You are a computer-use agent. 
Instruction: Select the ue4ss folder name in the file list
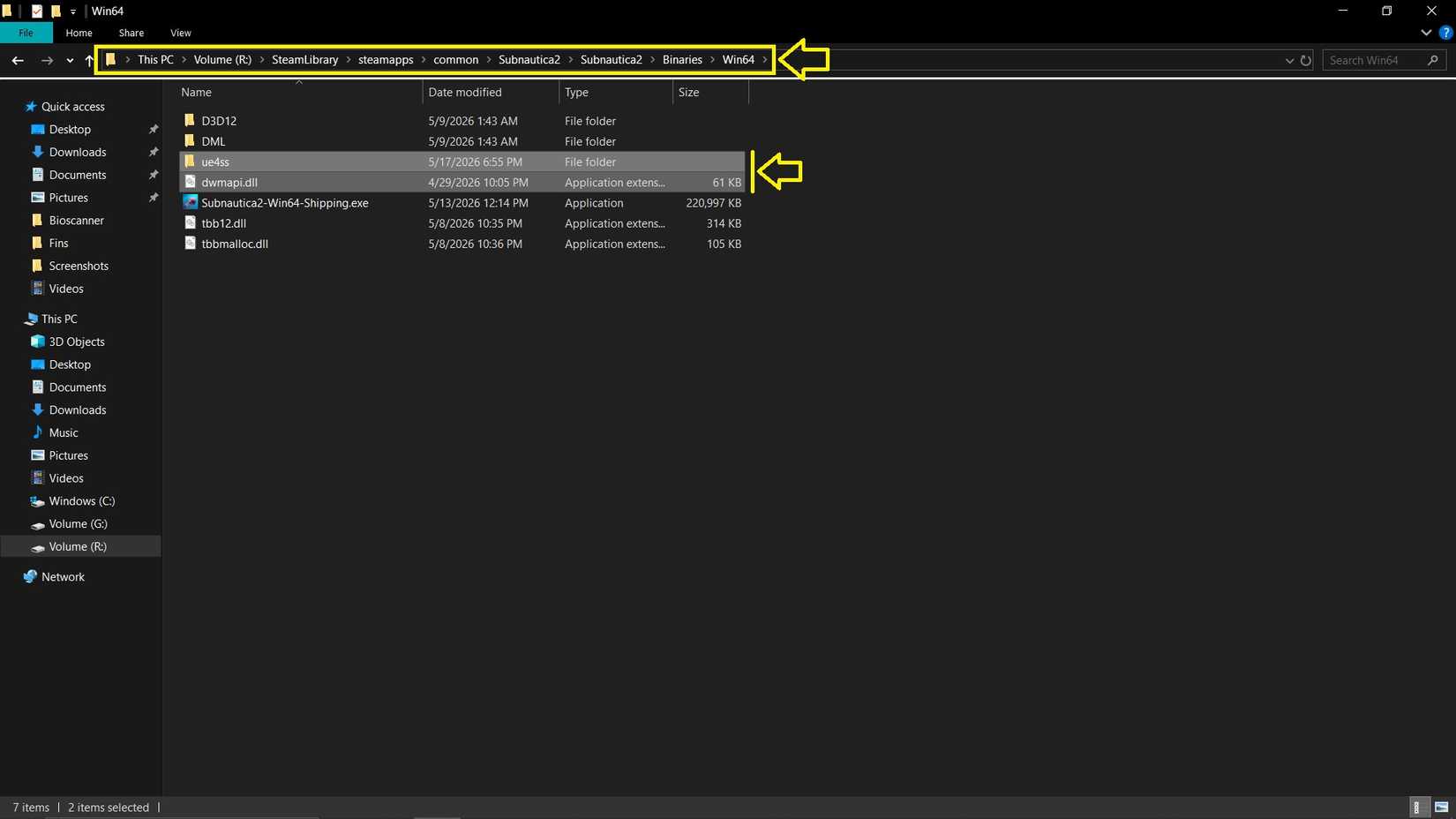click(x=215, y=162)
